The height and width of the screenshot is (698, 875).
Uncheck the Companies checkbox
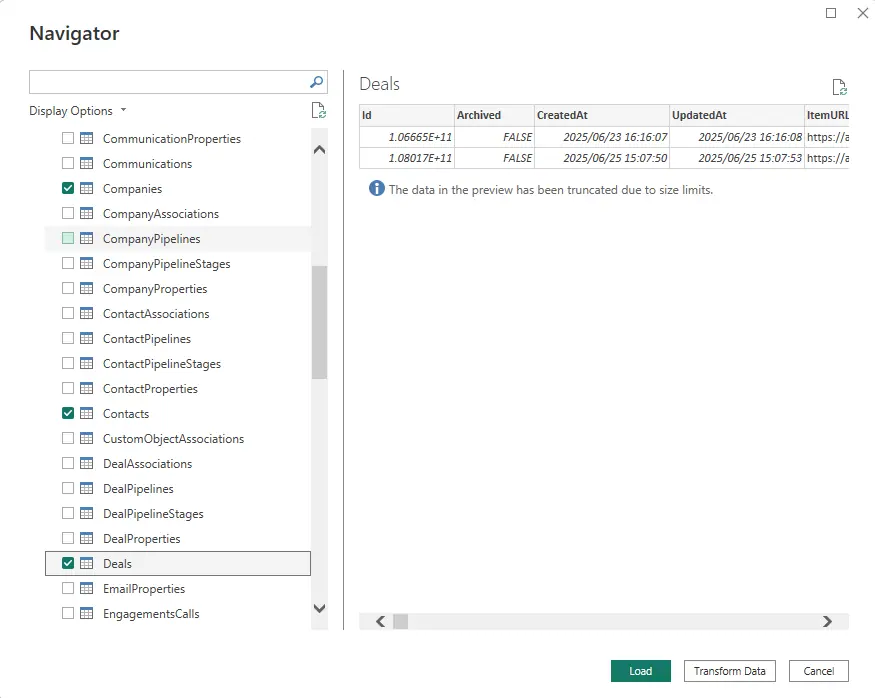68,189
